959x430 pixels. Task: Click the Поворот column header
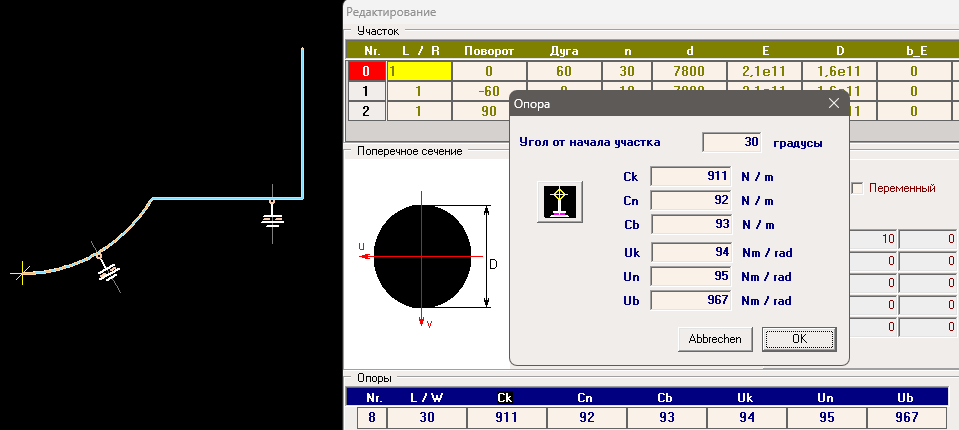[489, 50]
